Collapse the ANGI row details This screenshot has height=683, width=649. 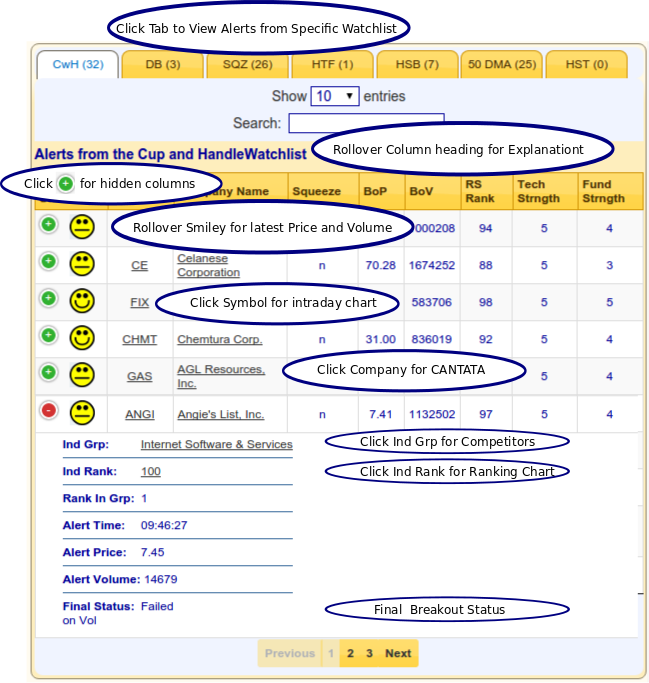pos(49,410)
